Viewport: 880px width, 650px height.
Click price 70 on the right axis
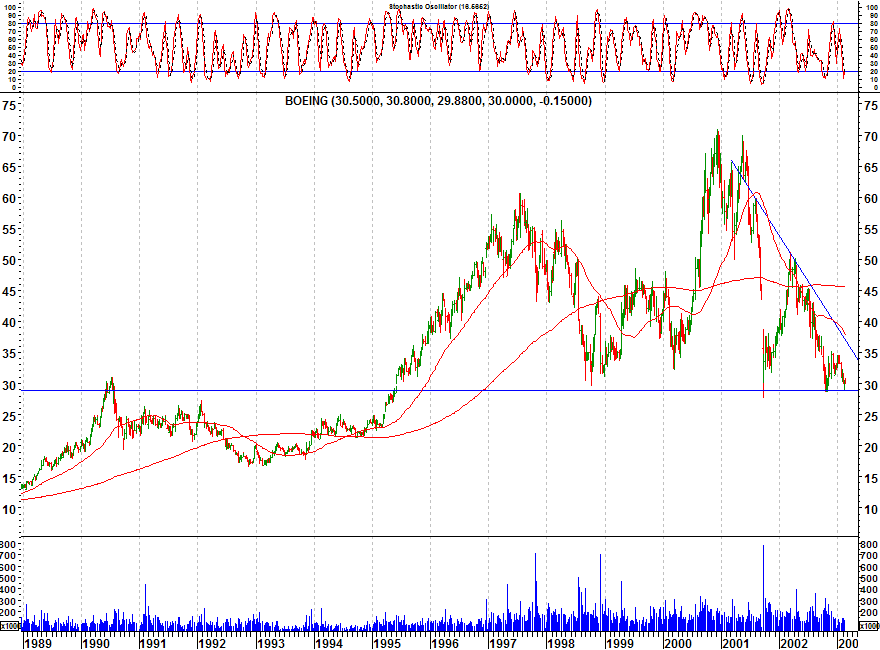coord(871,136)
